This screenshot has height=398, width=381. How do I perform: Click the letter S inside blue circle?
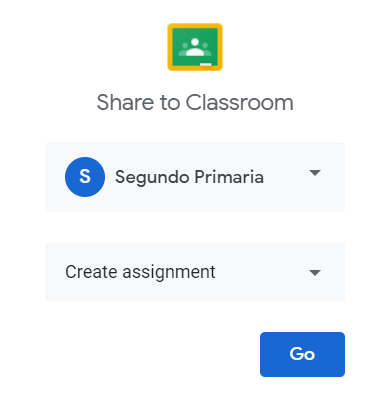[x=85, y=176]
